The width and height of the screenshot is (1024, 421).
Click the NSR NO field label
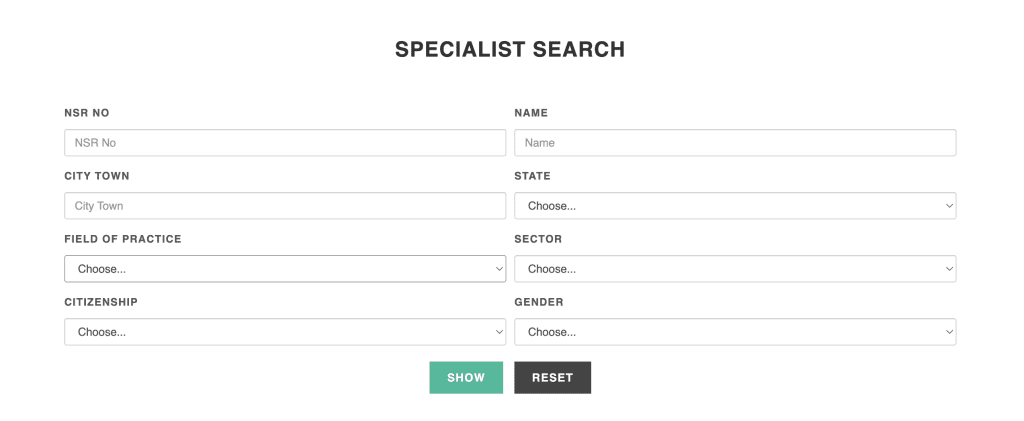pos(87,113)
